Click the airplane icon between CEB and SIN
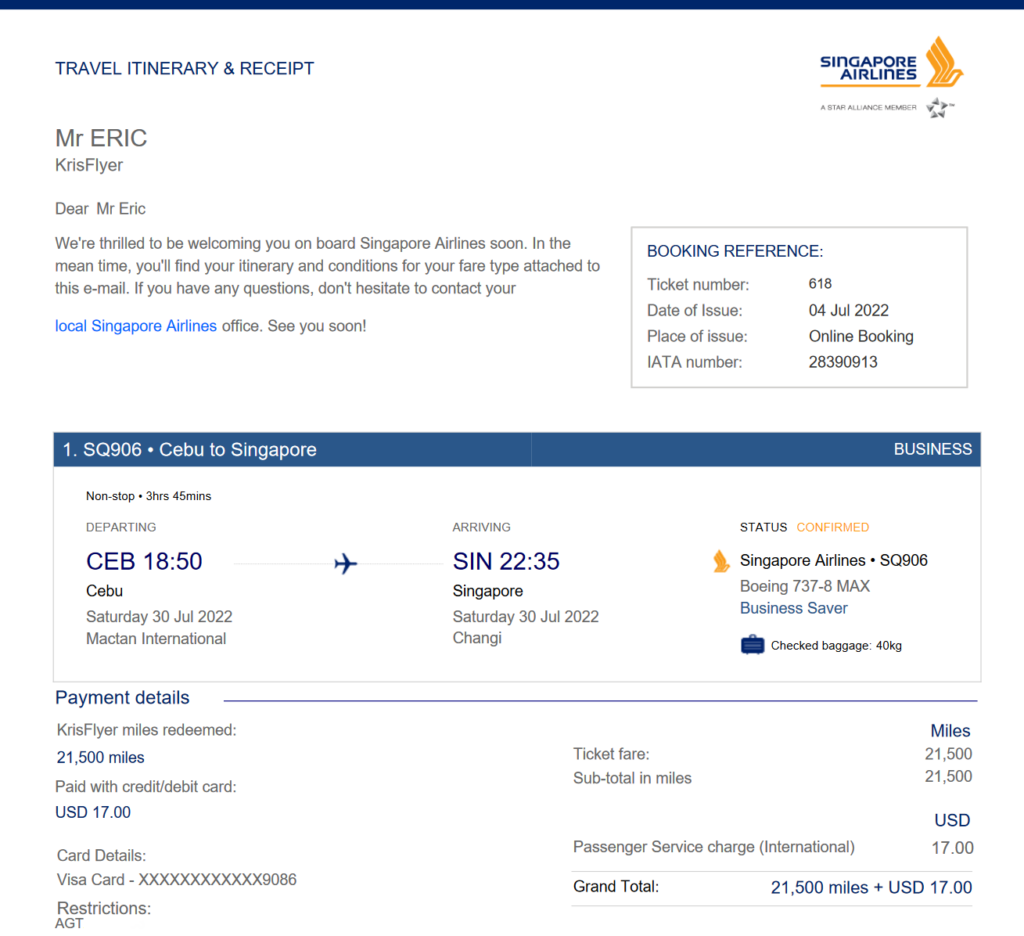The width and height of the screenshot is (1024, 936). point(345,563)
